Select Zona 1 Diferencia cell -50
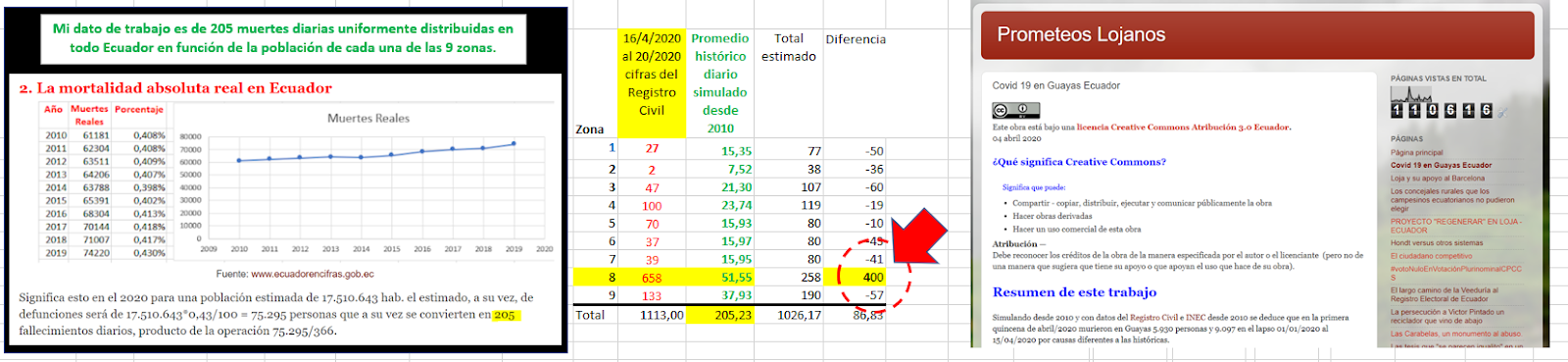Screen dimensions: 1568x362 click(x=855, y=151)
